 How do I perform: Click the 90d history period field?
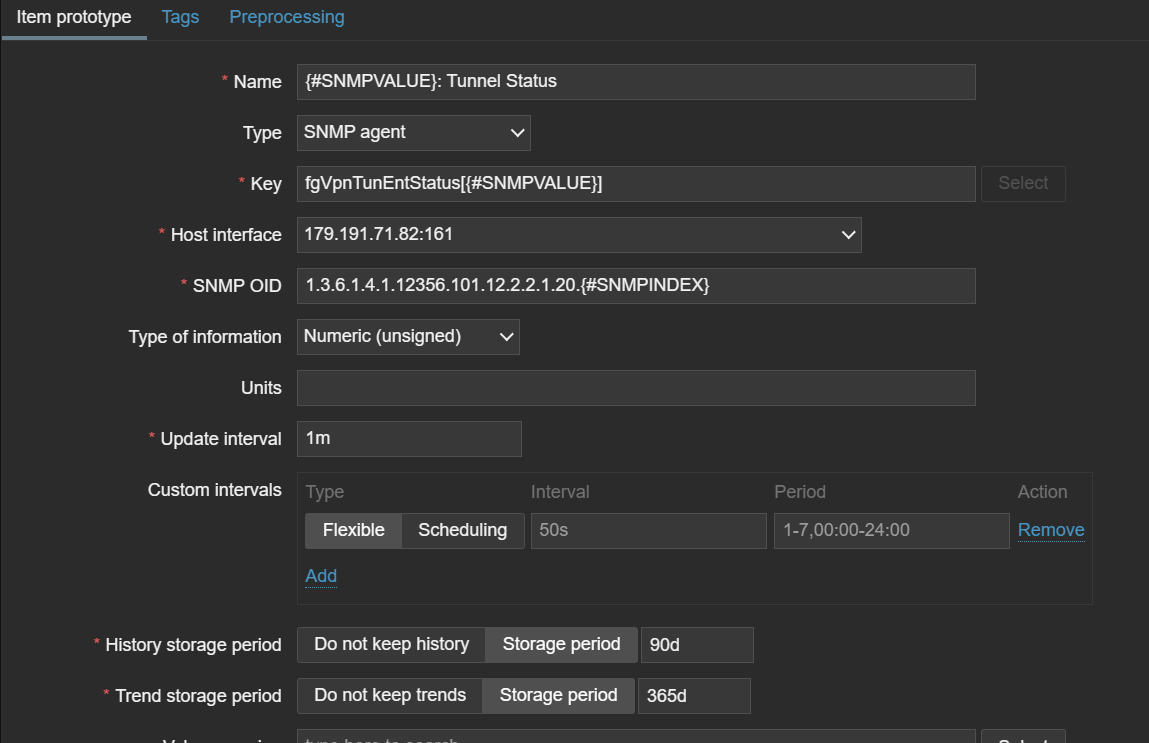click(x=697, y=645)
